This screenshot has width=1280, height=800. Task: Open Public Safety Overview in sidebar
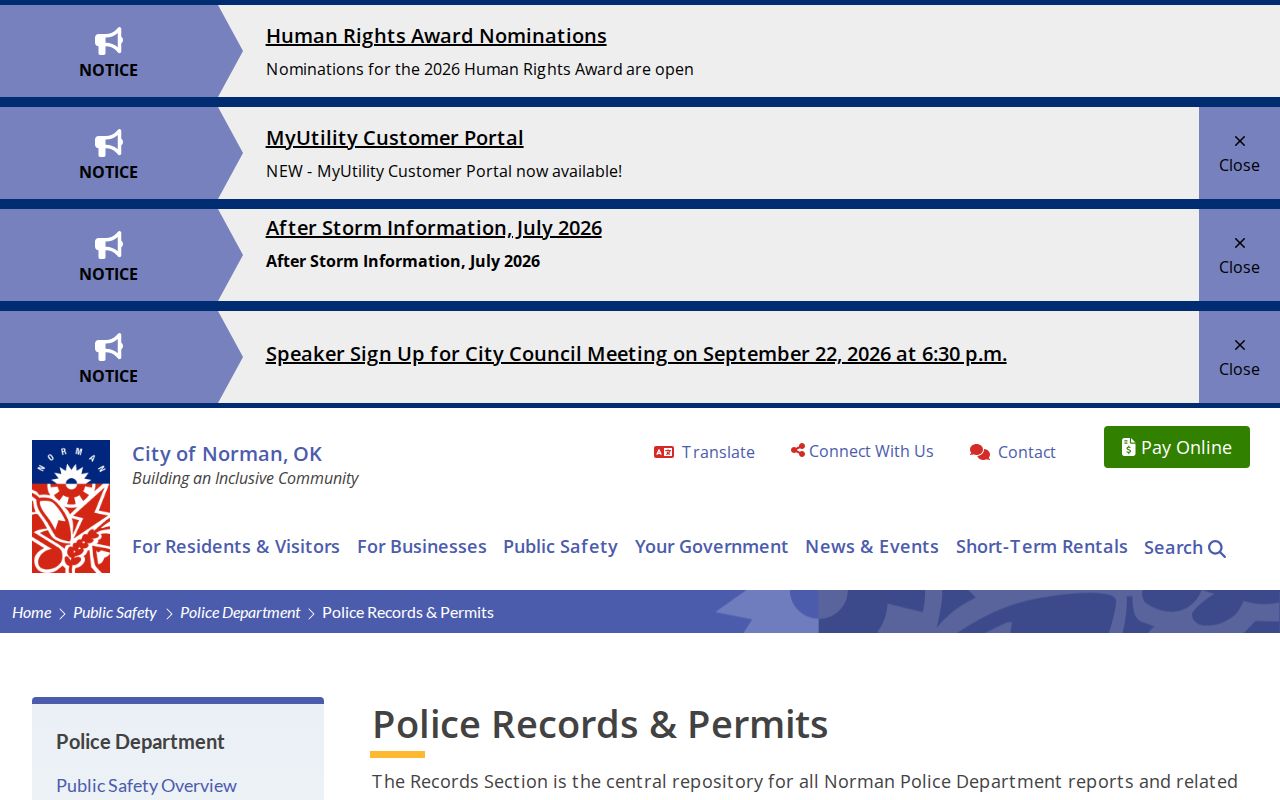click(x=146, y=786)
